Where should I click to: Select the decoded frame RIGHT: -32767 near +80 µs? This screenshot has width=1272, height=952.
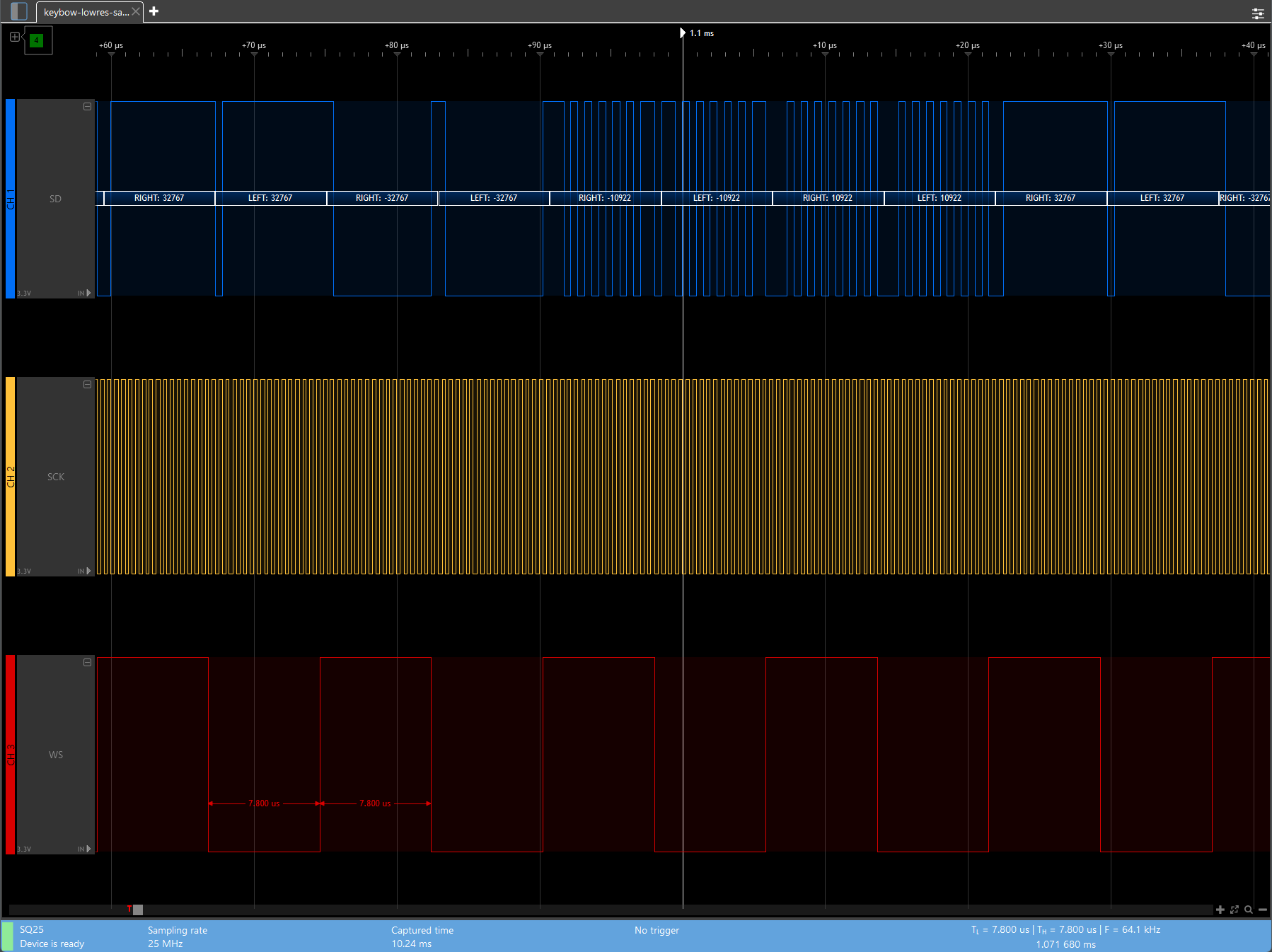click(x=382, y=198)
